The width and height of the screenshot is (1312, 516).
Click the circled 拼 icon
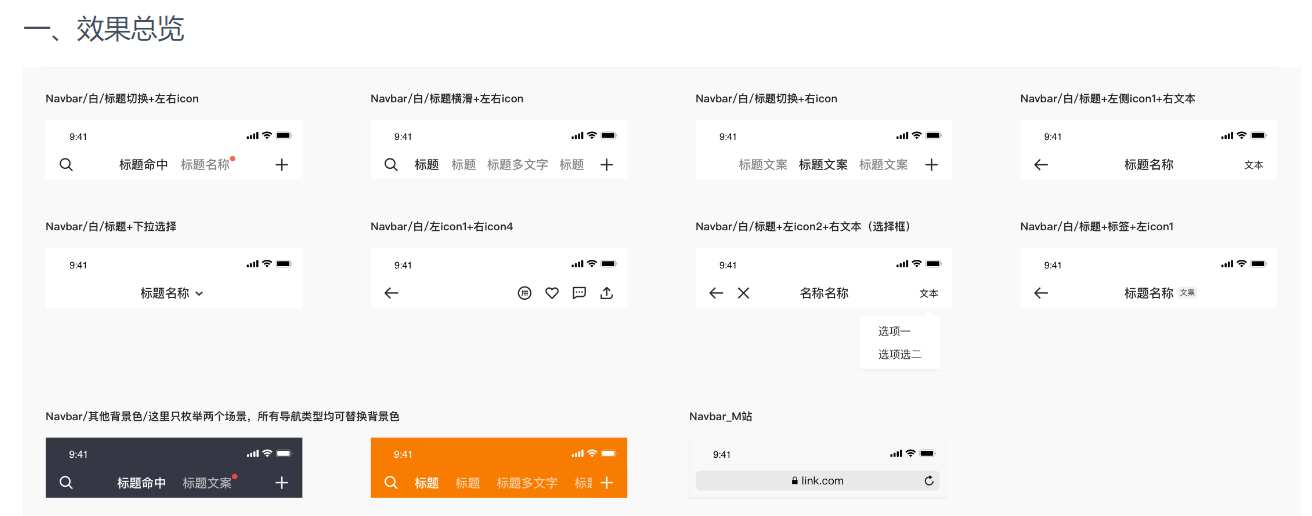(x=525, y=293)
